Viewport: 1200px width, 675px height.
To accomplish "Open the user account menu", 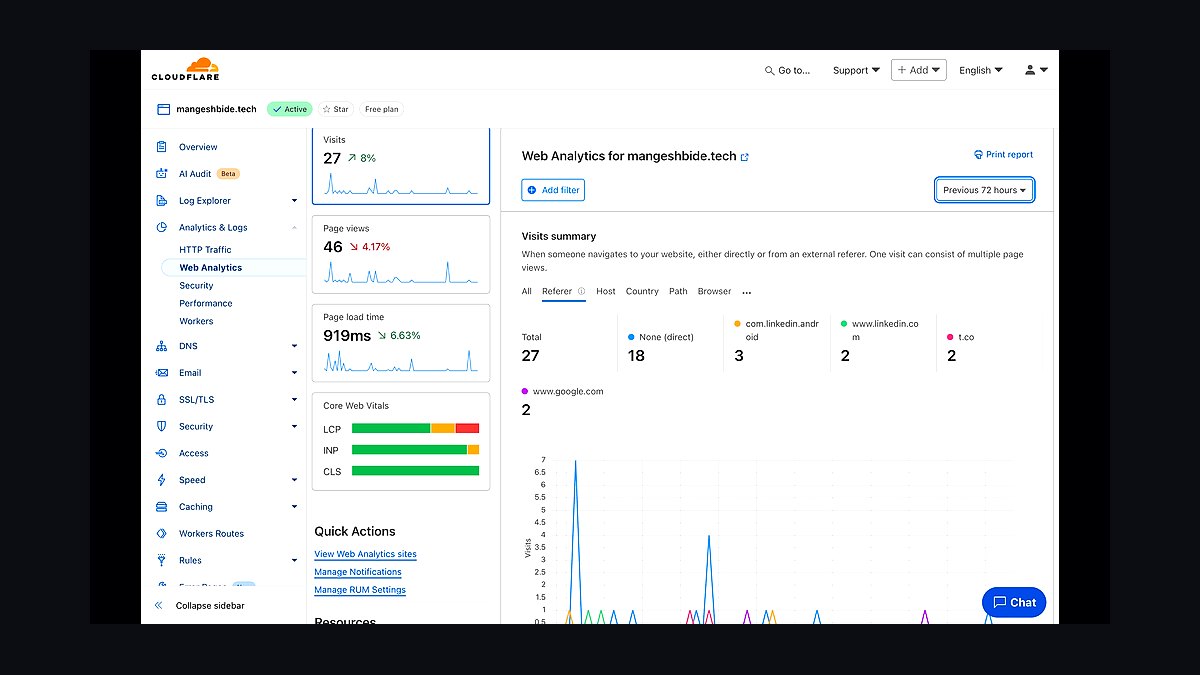I will coord(1036,70).
